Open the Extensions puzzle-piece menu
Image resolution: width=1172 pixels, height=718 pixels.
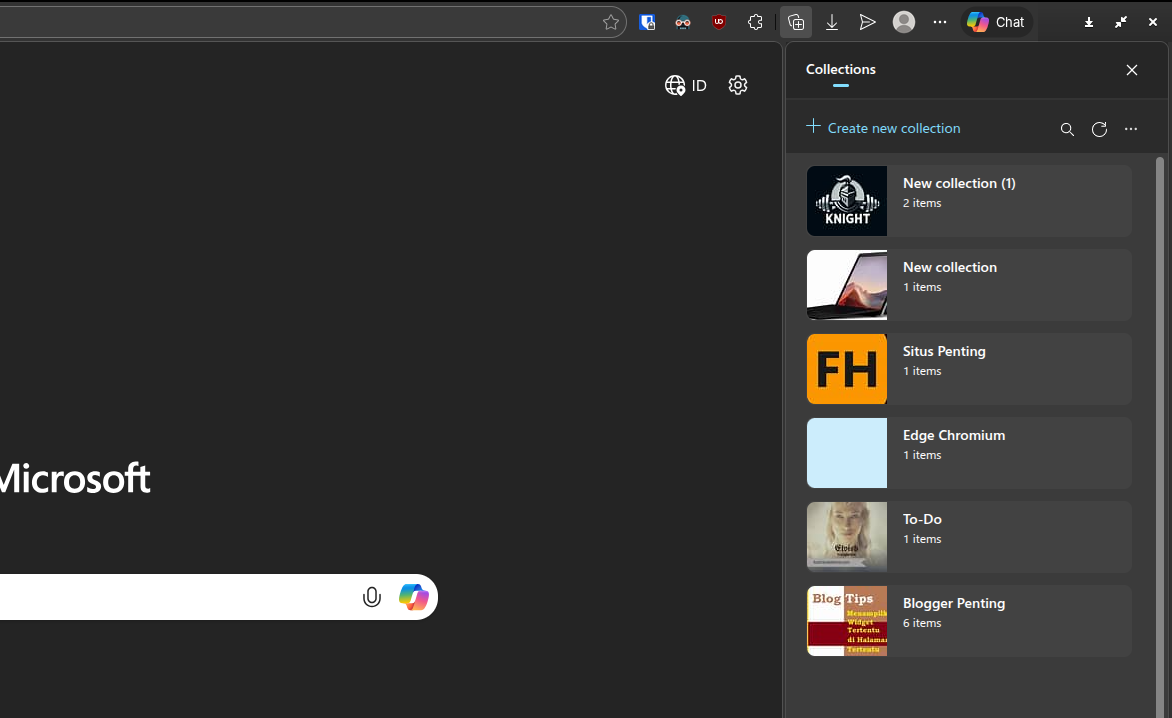pos(755,22)
